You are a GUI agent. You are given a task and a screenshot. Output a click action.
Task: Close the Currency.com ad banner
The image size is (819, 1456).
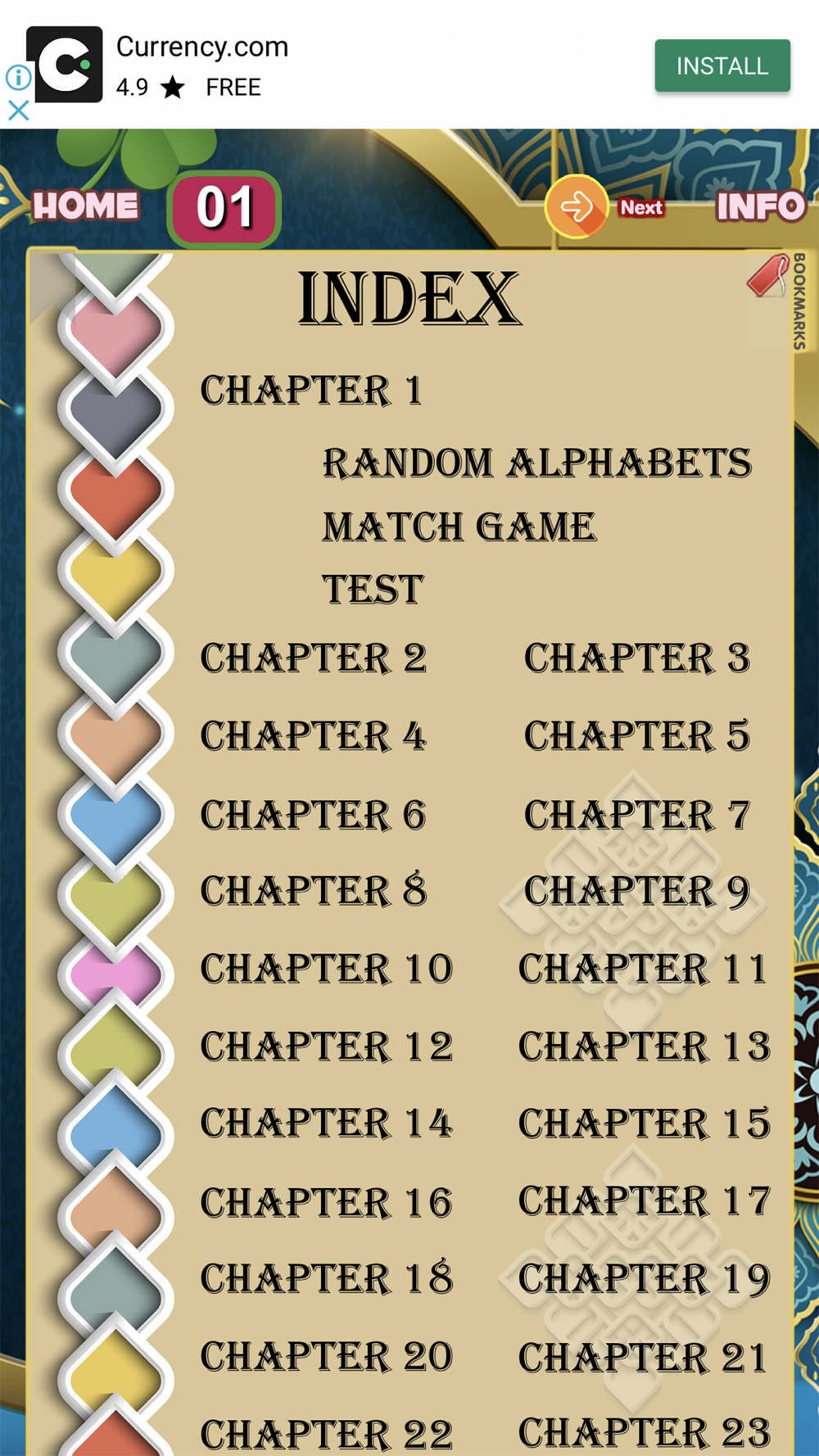point(18,110)
